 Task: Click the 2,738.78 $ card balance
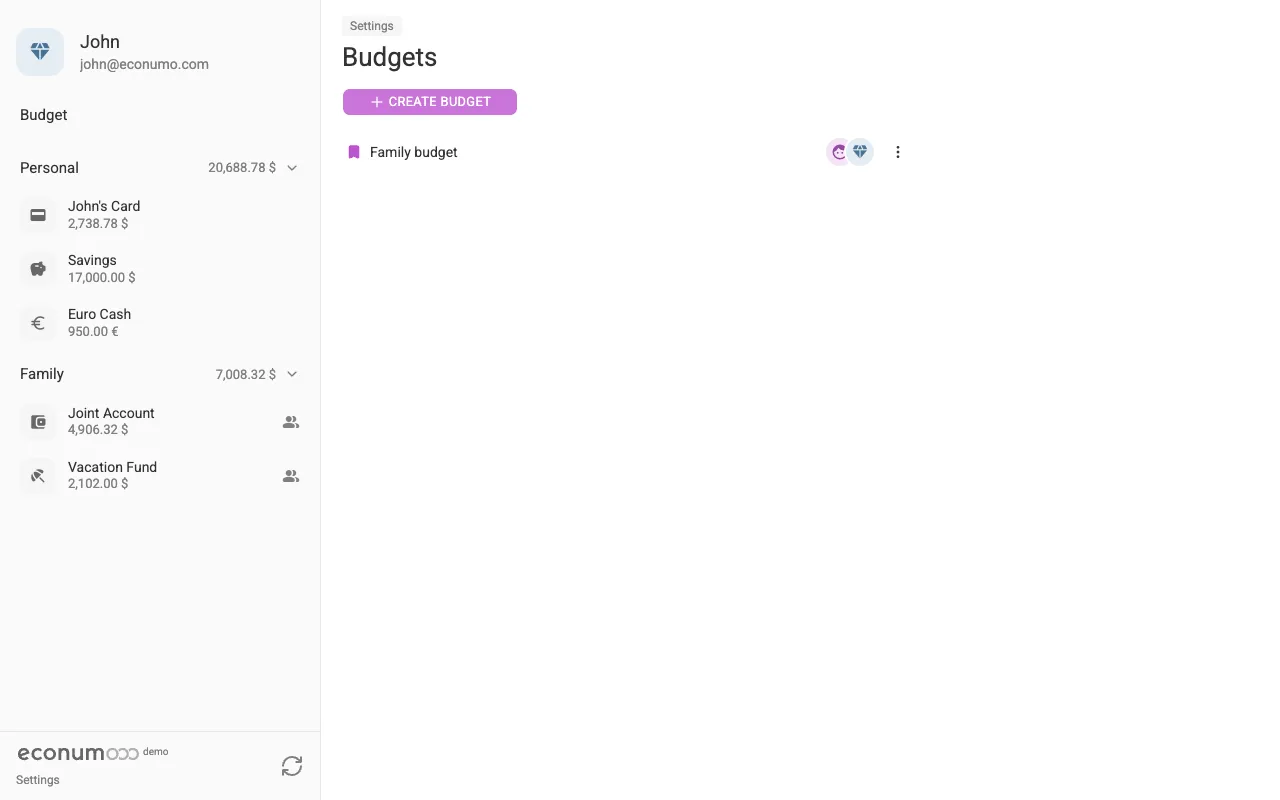point(98,224)
